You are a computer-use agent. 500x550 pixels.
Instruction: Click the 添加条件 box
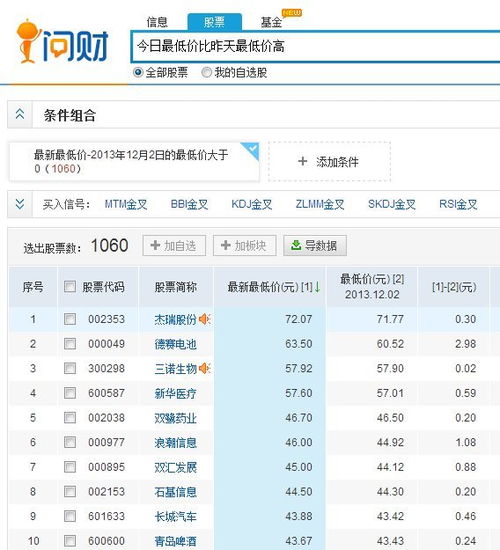[x=329, y=162]
